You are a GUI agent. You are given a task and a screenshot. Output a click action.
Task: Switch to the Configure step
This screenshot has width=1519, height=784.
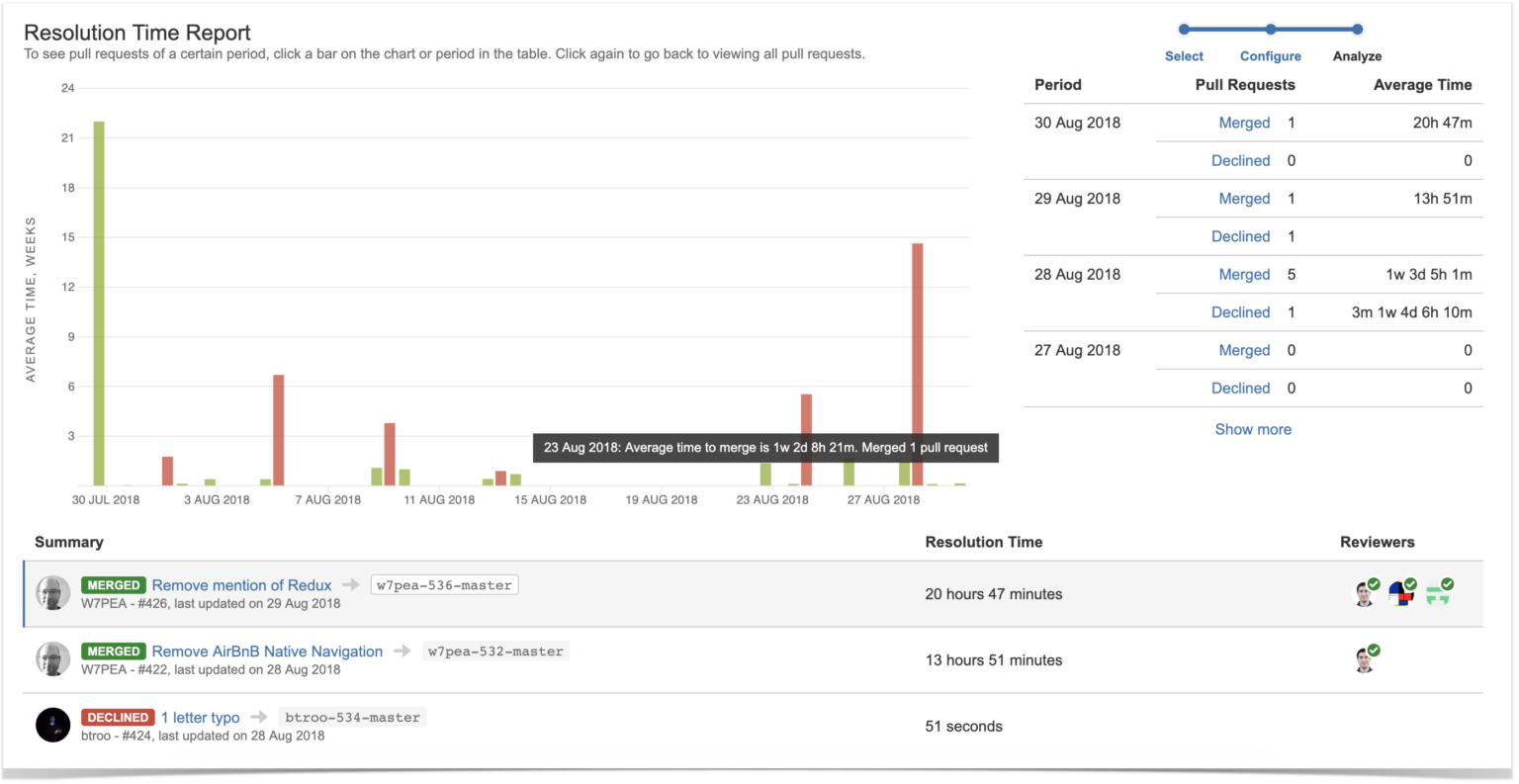(1271, 56)
